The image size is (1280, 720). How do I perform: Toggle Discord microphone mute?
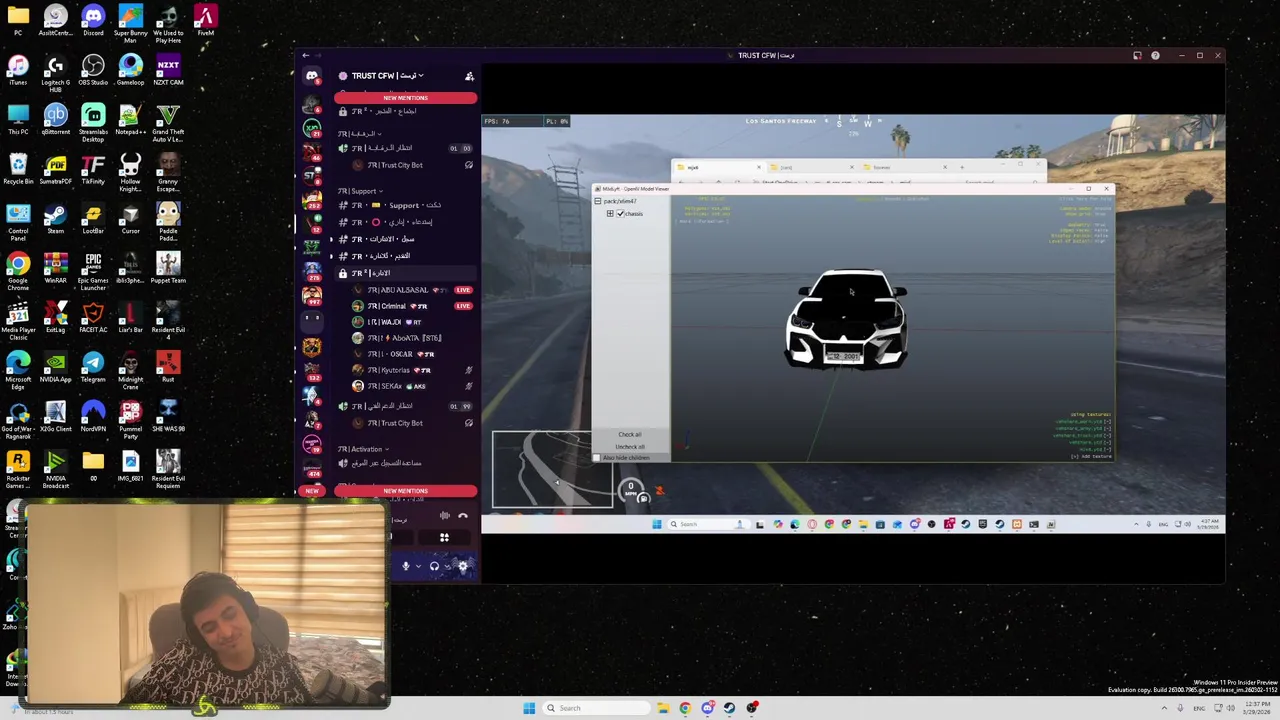tap(405, 566)
